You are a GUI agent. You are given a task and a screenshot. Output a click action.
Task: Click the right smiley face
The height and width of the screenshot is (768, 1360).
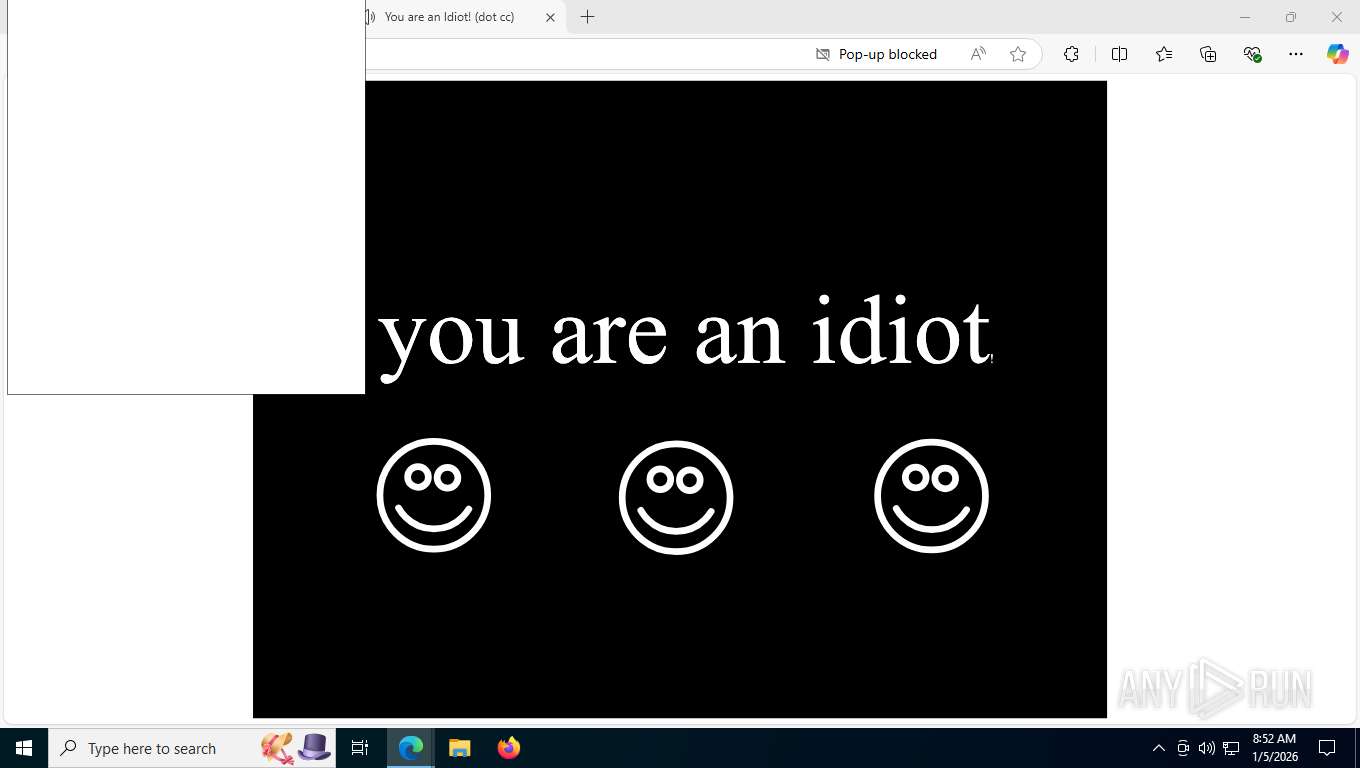(x=931, y=496)
